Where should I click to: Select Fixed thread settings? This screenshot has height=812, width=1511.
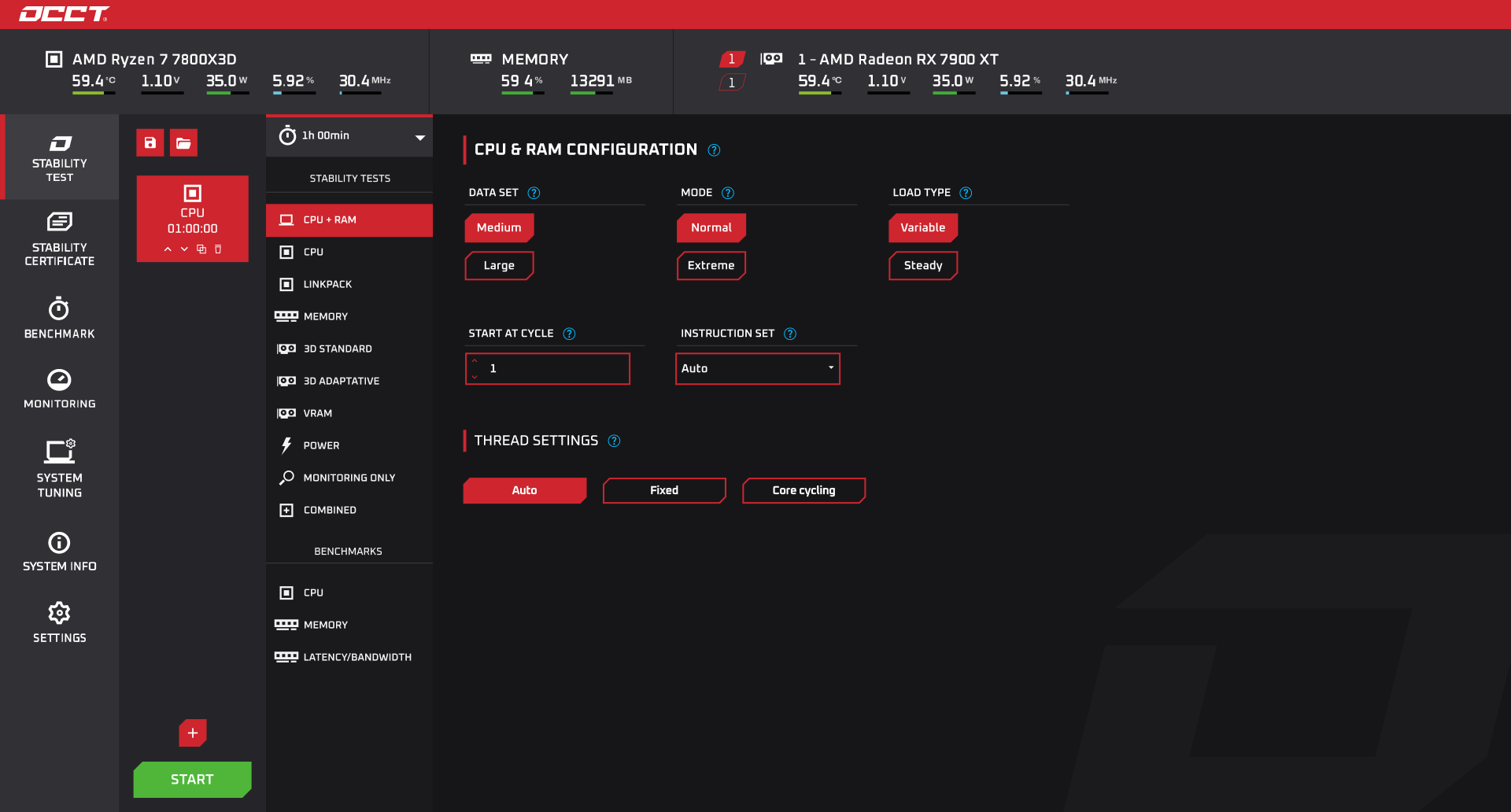[664, 490]
